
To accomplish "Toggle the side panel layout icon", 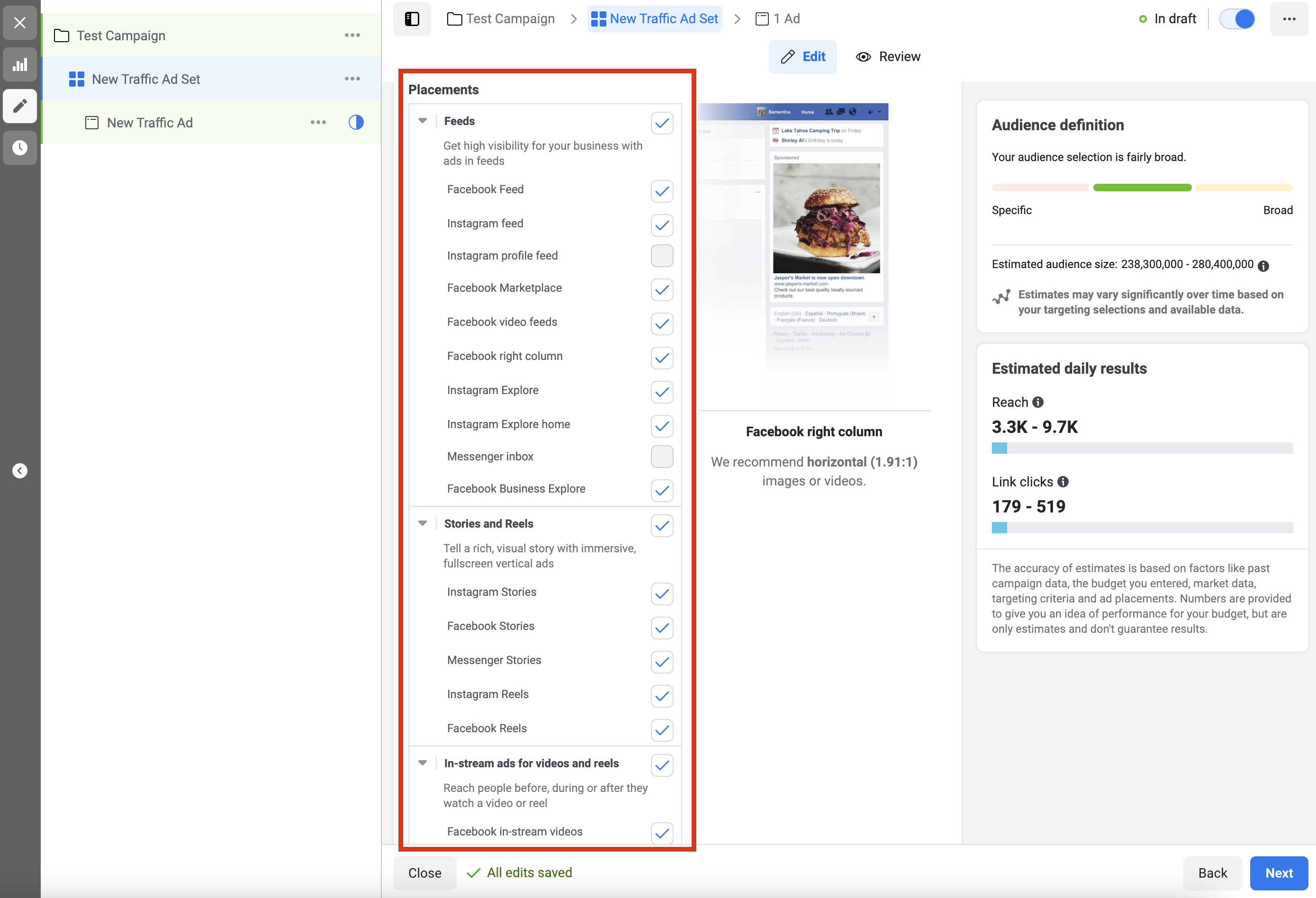I will tap(412, 18).
